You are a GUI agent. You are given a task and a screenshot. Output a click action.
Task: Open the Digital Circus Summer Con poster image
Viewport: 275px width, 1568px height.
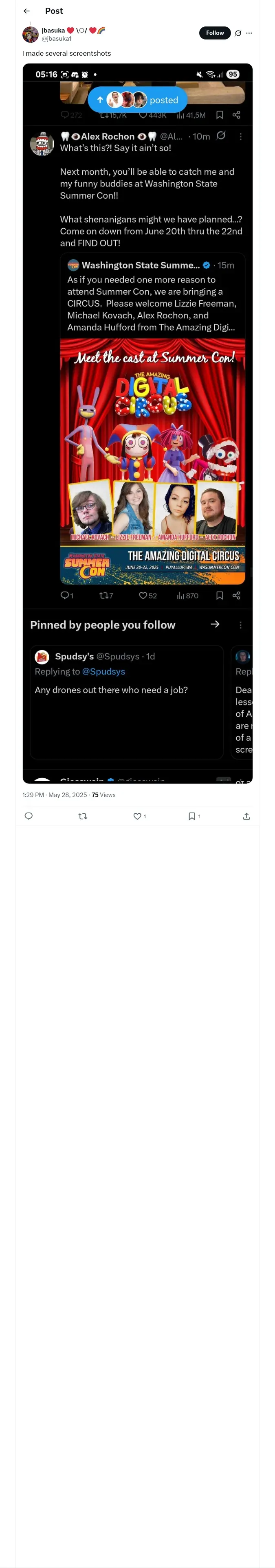coord(152,461)
